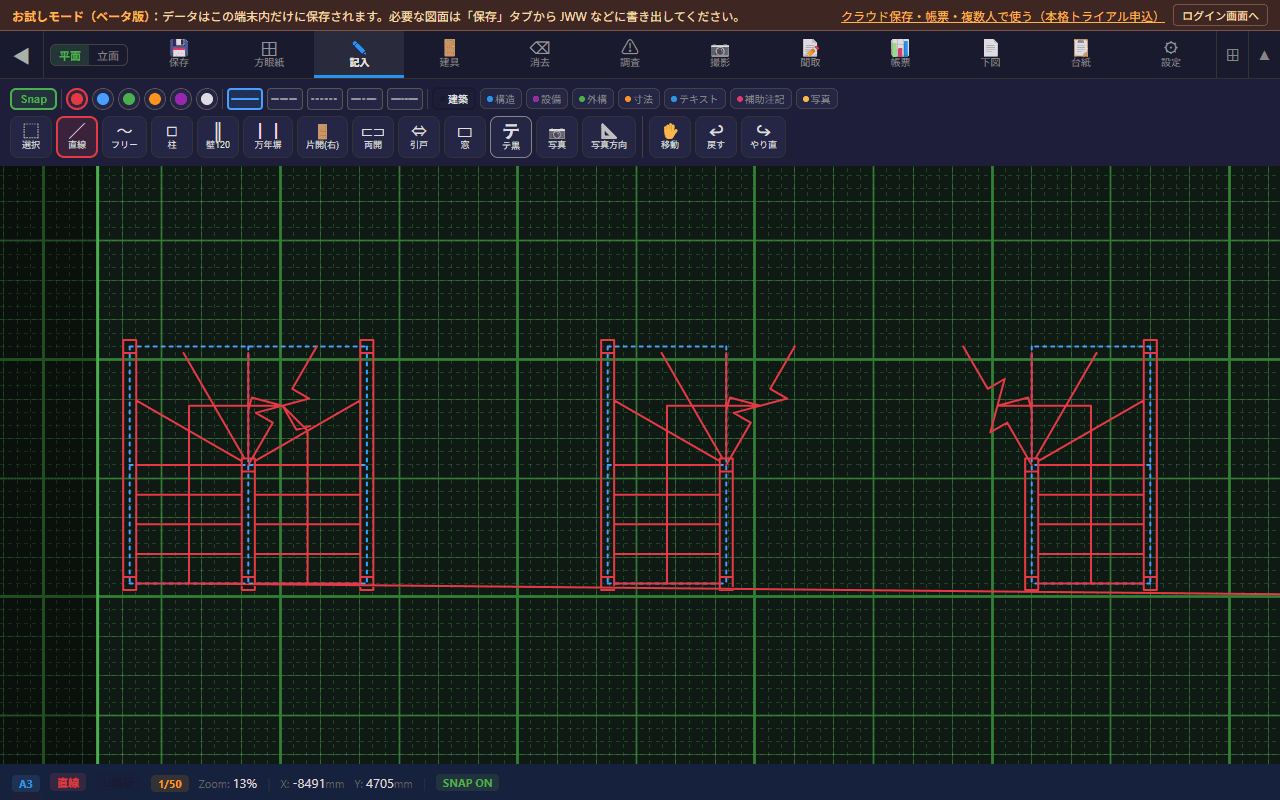Open the 設定 settings tab

tap(1170, 54)
